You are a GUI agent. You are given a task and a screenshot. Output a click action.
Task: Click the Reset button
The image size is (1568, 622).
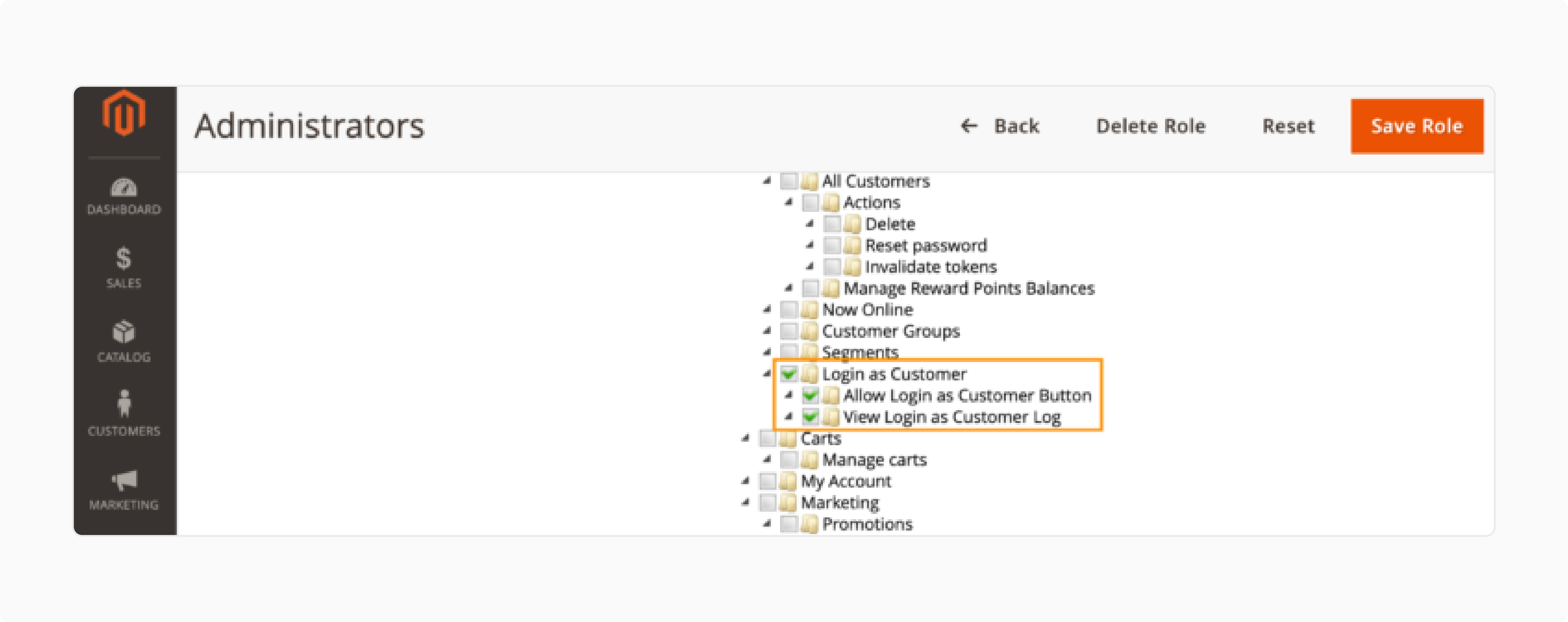tap(1288, 126)
